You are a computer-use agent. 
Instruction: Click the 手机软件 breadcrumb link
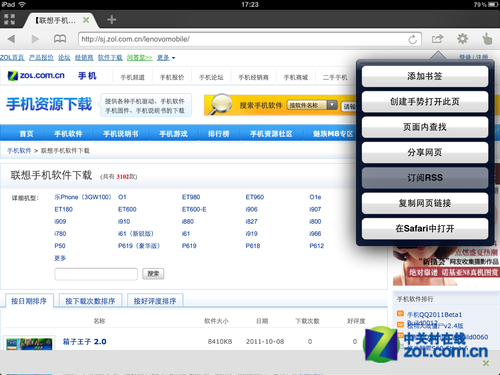pos(19,151)
